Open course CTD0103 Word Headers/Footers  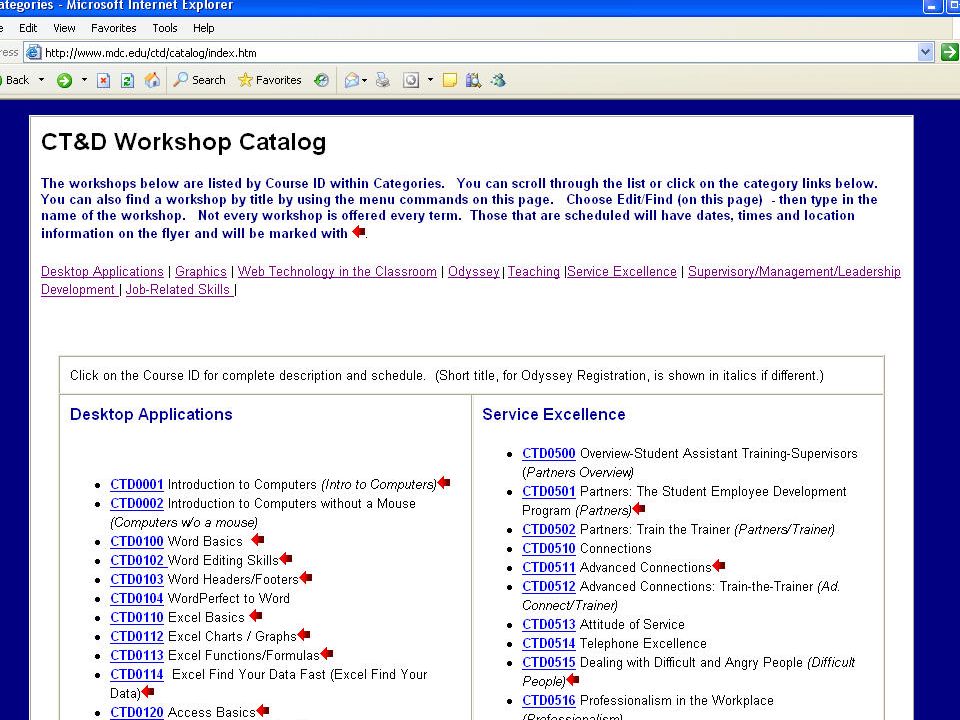coord(137,579)
